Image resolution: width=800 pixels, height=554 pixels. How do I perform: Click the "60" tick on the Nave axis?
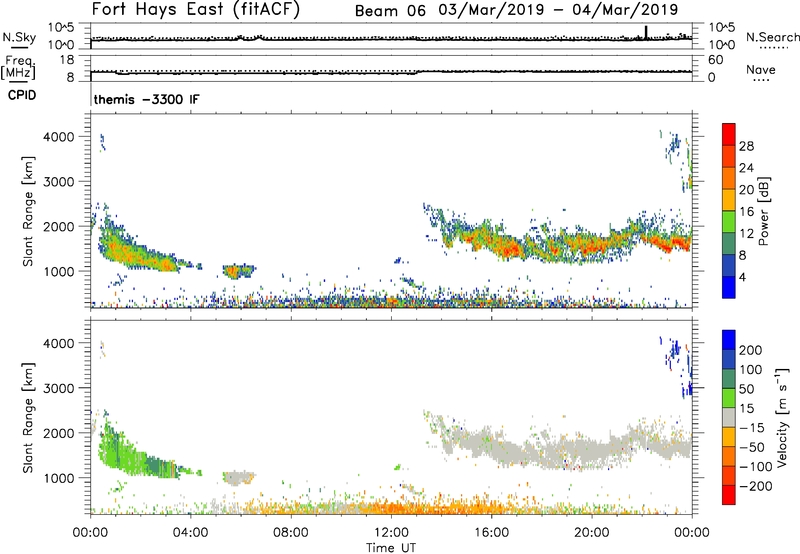715,60
